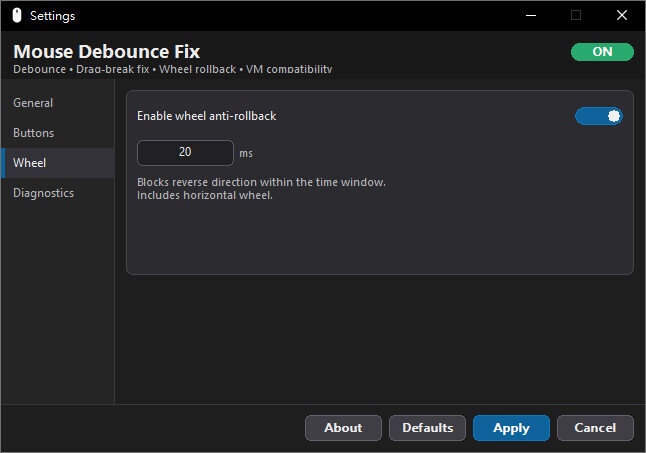Go to the Diagnostics tab

[x=58, y=193]
